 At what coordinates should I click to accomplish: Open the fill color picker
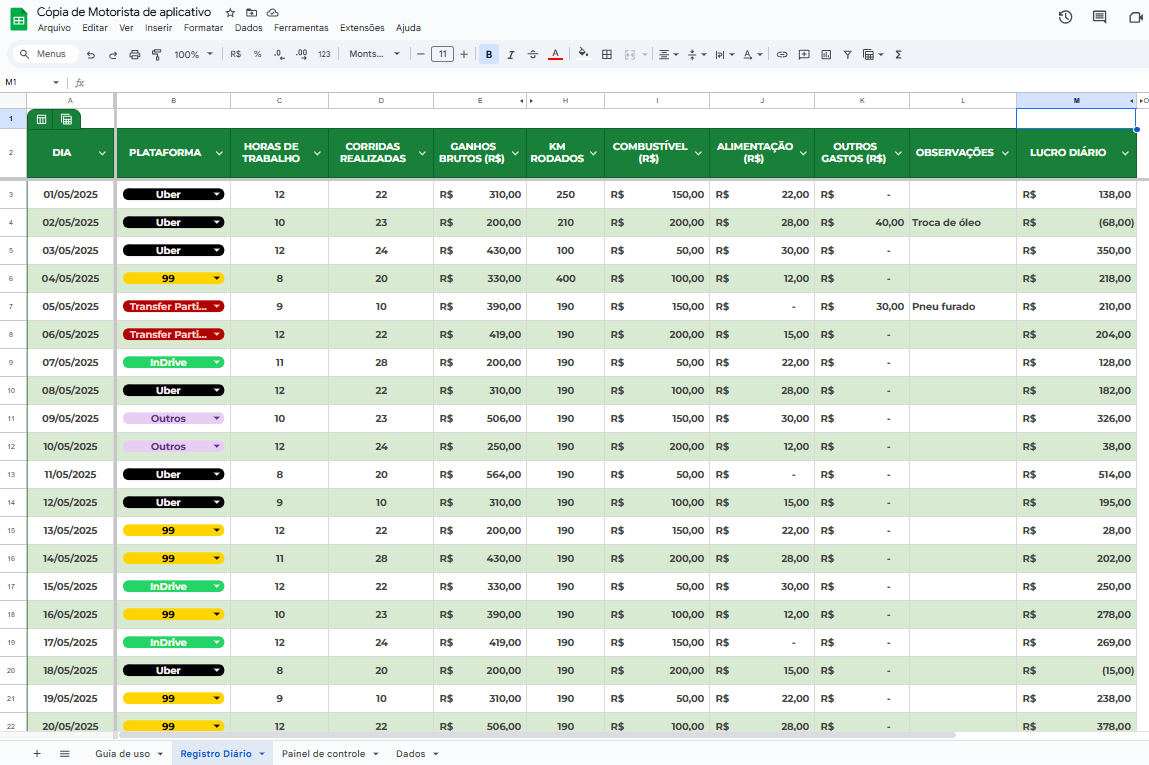584,54
